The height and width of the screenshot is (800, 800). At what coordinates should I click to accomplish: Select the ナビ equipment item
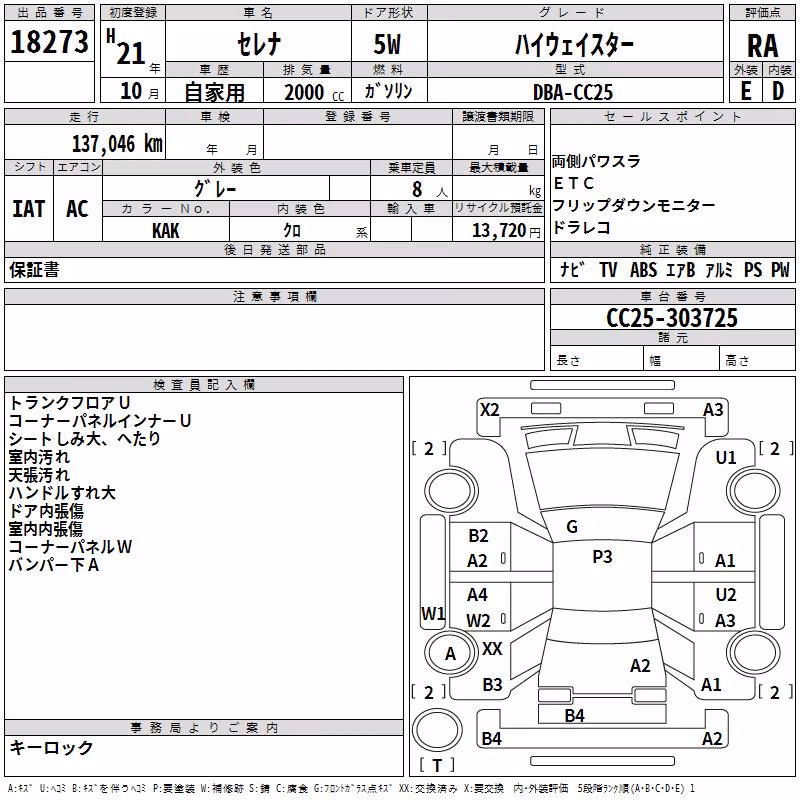click(x=571, y=269)
